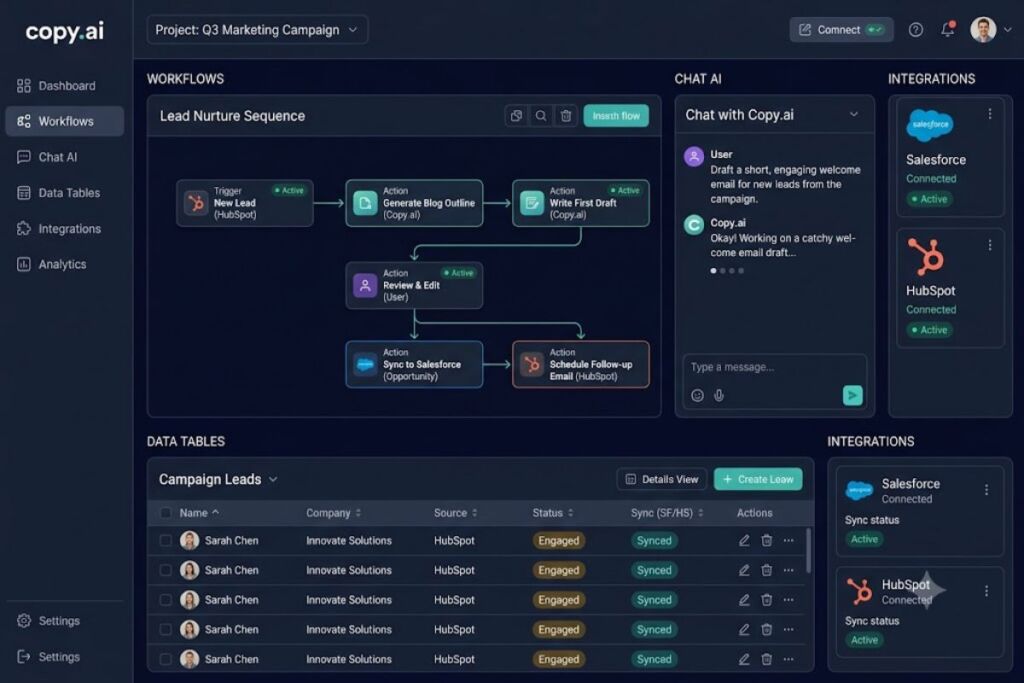Click the large Salesforce cloud logo
The width and height of the screenshot is (1024, 683).
point(930,125)
